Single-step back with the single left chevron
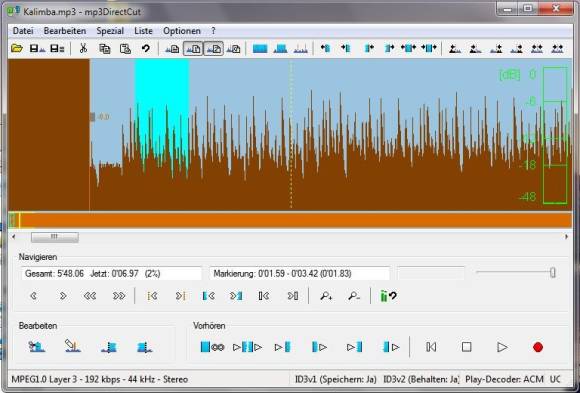The image size is (580, 393). (x=34, y=296)
